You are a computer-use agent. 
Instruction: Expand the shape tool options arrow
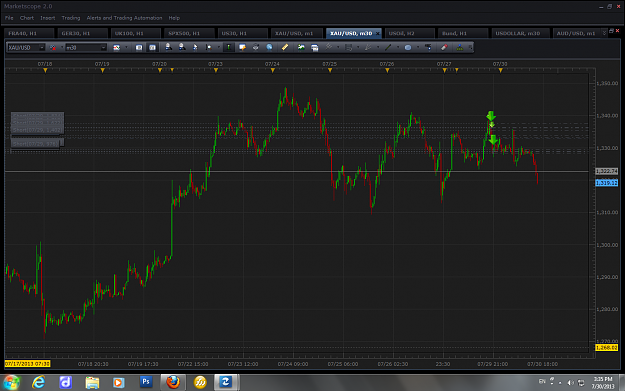[x=418, y=47]
